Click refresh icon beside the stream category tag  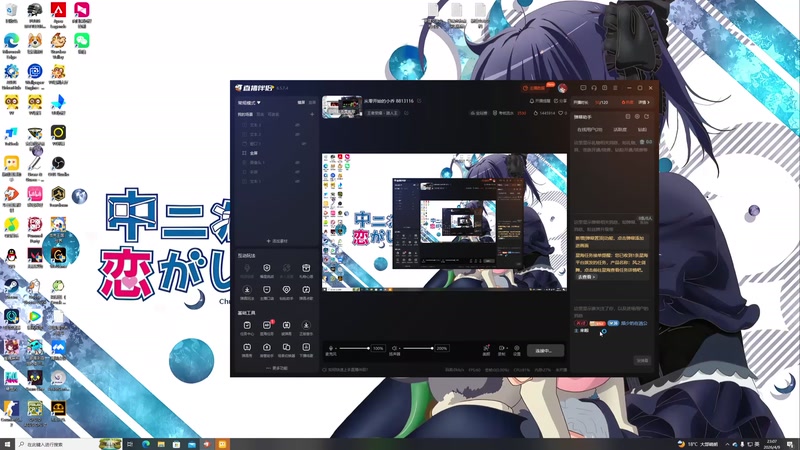(x=407, y=113)
